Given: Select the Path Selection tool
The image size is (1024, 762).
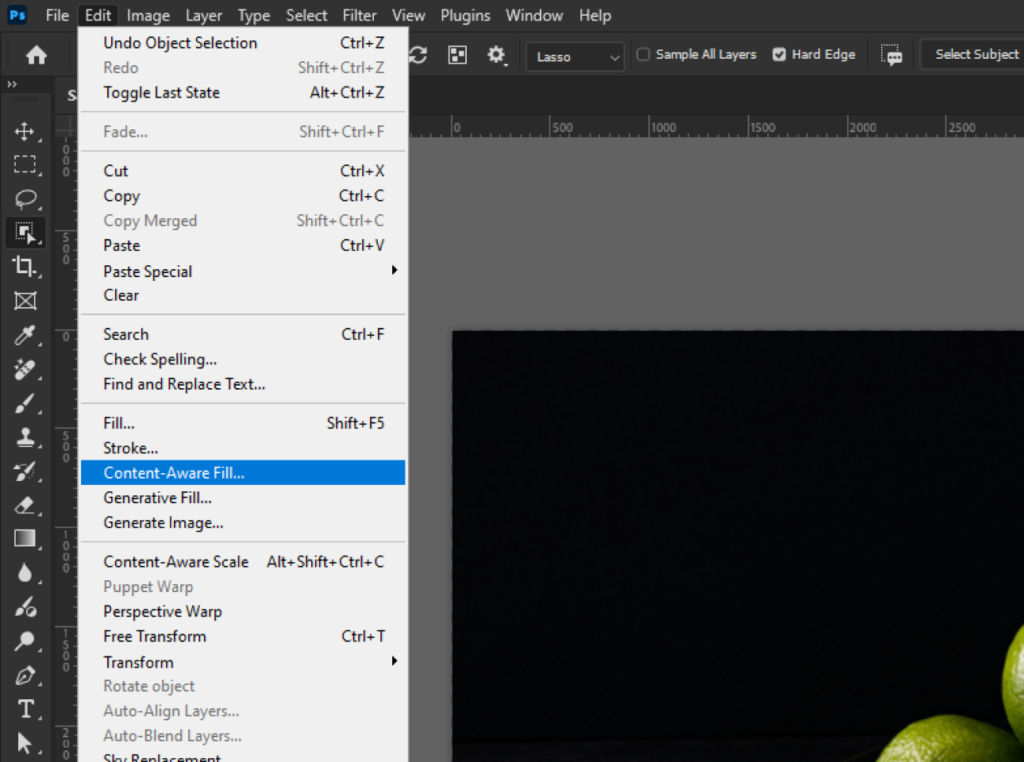Looking at the screenshot, I should tap(25, 743).
